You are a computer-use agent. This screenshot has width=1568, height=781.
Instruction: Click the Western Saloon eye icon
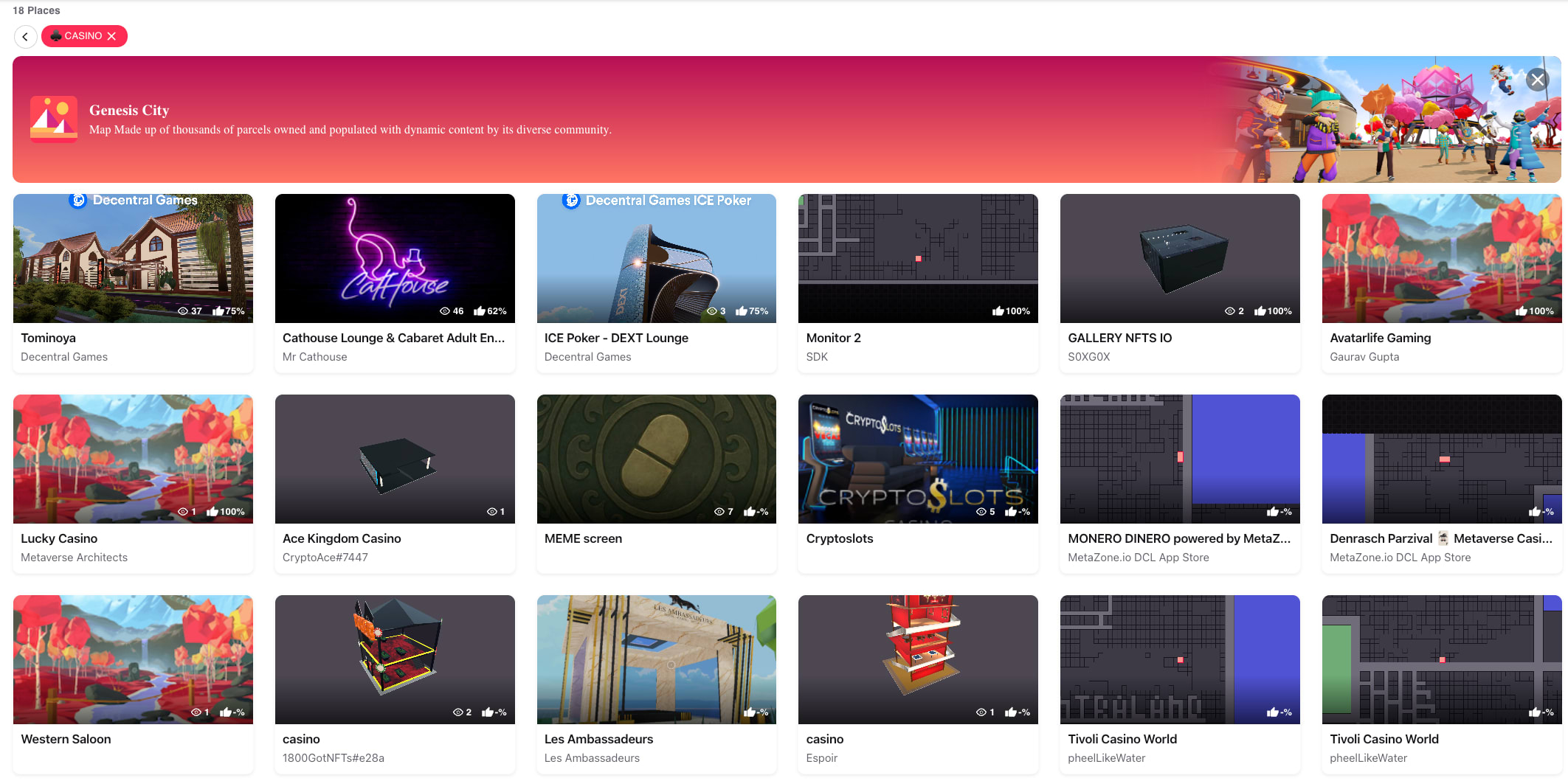[196, 712]
